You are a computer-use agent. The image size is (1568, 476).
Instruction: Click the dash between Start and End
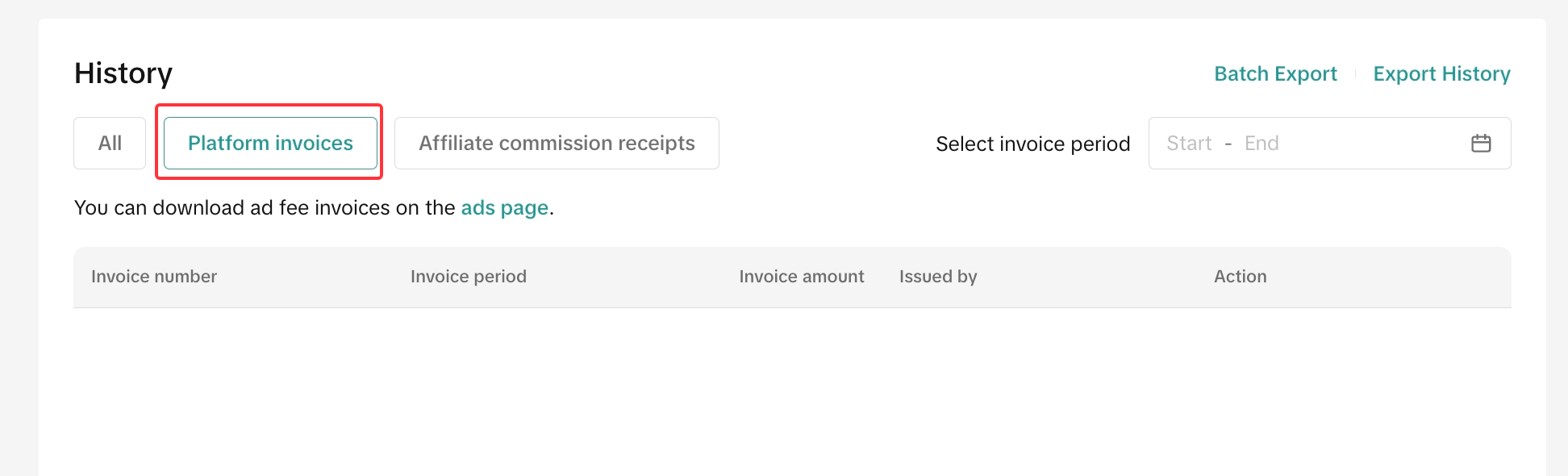[1228, 144]
